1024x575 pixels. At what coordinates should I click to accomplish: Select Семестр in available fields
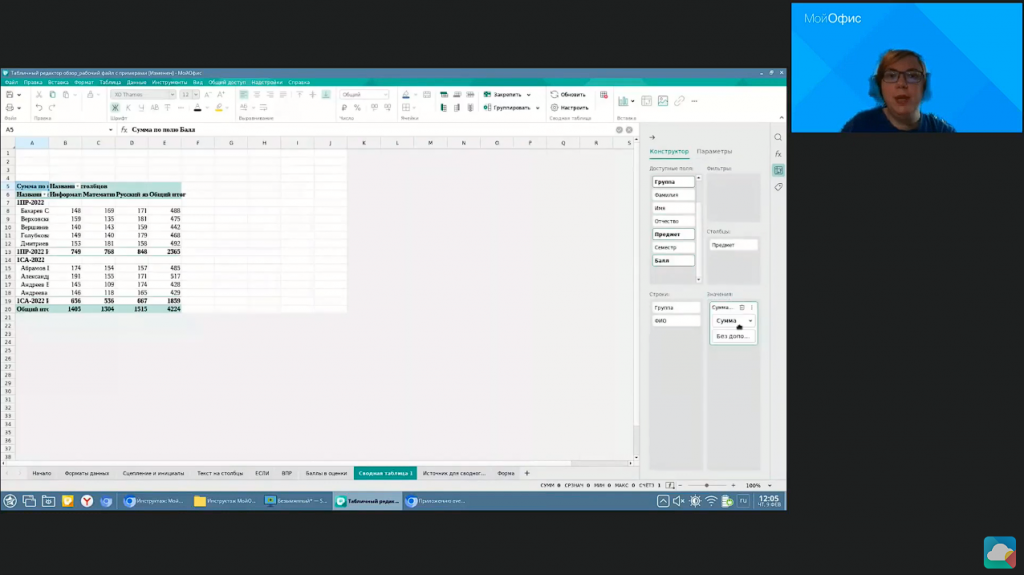click(x=673, y=247)
